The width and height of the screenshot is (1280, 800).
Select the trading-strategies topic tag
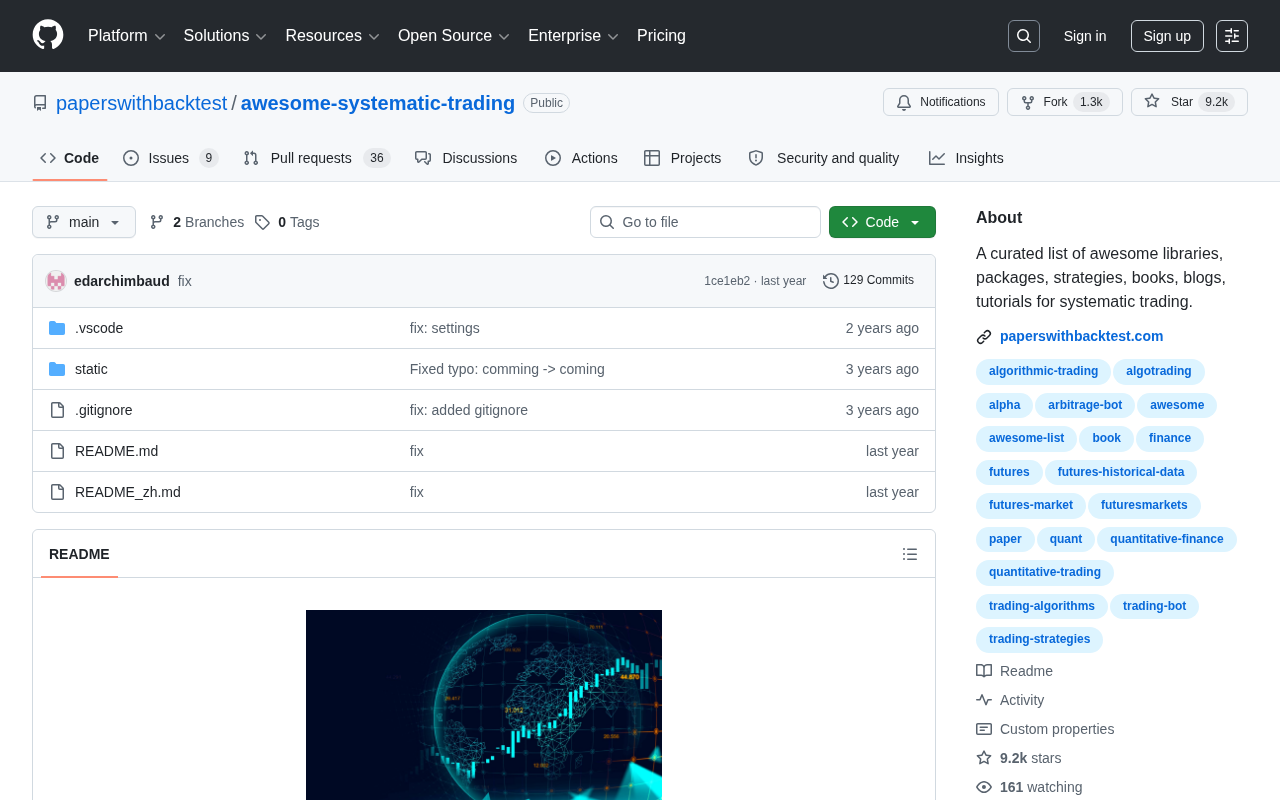coord(1039,639)
